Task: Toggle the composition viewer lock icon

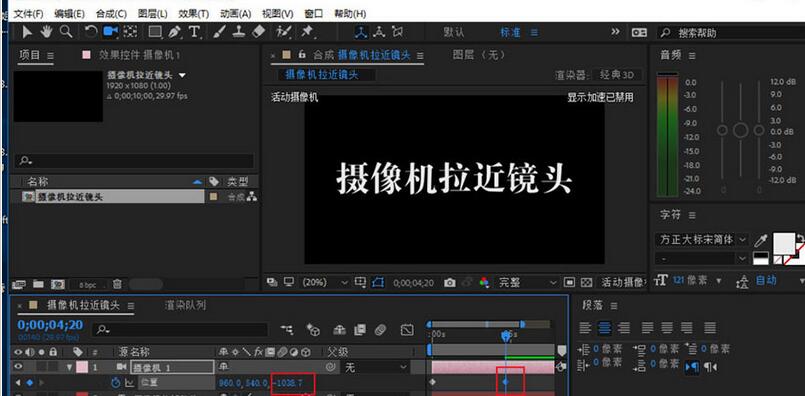Action: click(x=302, y=54)
